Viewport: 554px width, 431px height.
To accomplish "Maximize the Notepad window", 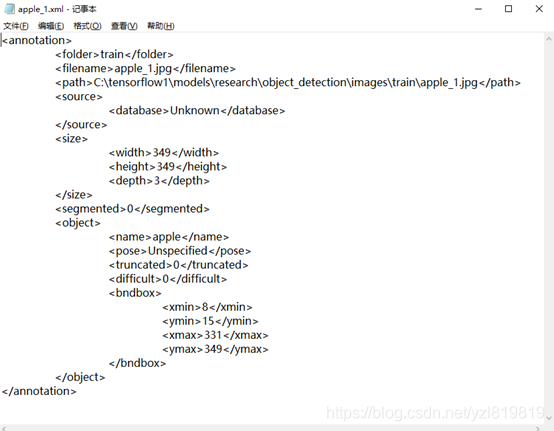I will click(508, 9).
